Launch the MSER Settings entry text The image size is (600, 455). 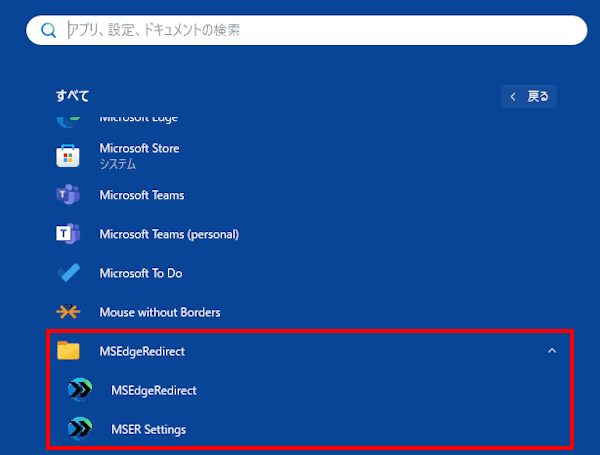(x=148, y=429)
